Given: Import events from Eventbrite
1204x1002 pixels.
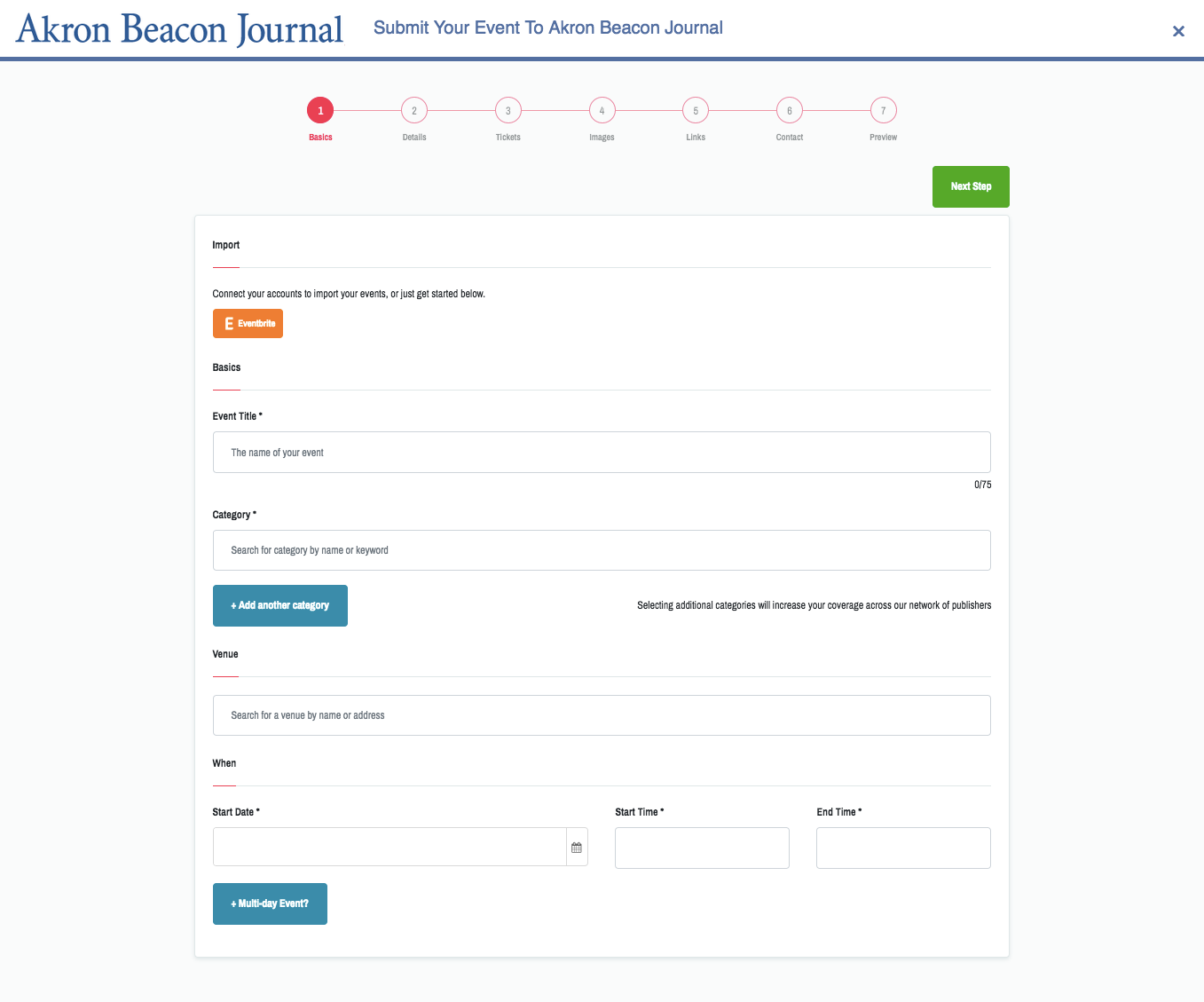Looking at the screenshot, I should coord(248,324).
